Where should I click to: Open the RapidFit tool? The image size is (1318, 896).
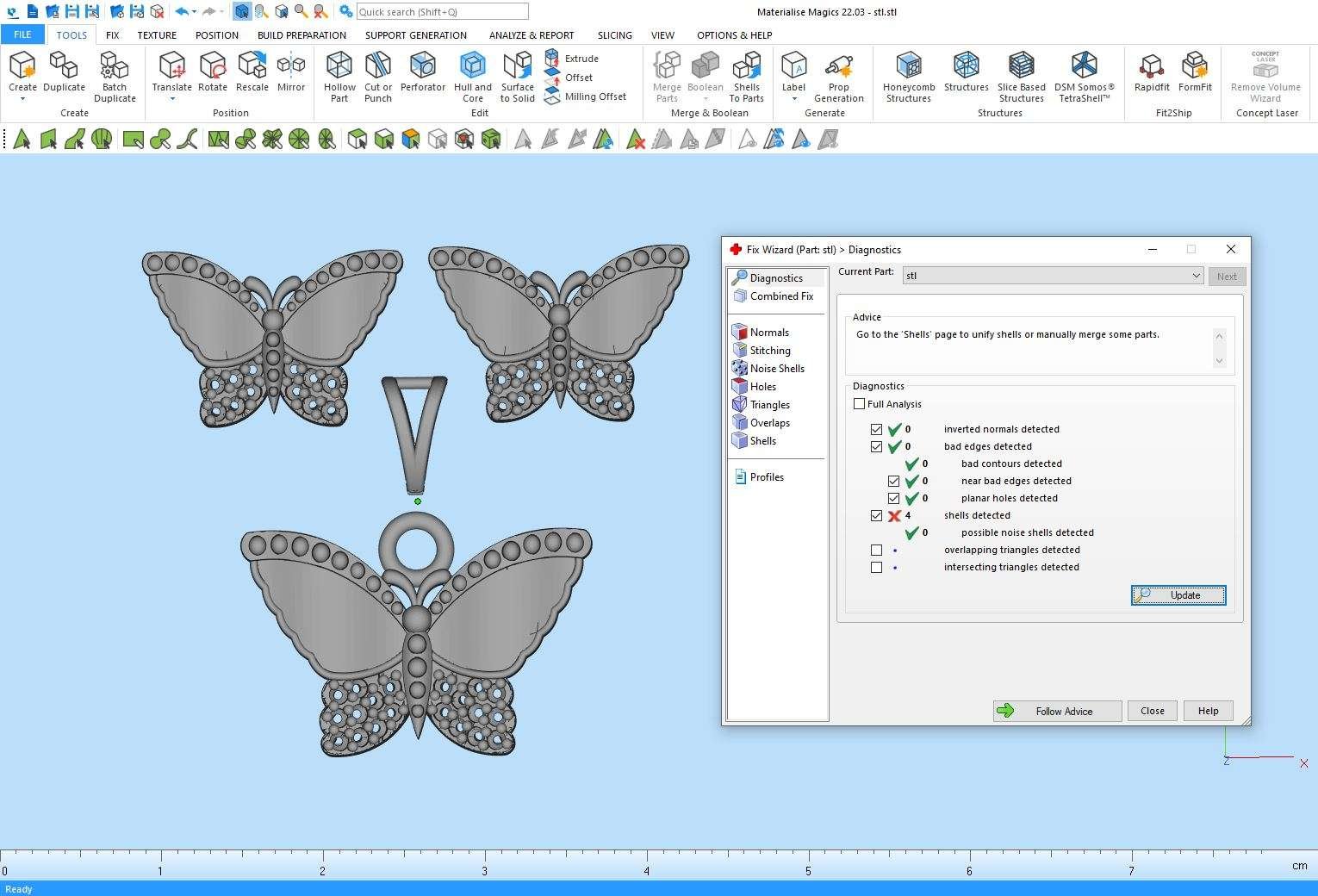pyautogui.click(x=1151, y=72)
